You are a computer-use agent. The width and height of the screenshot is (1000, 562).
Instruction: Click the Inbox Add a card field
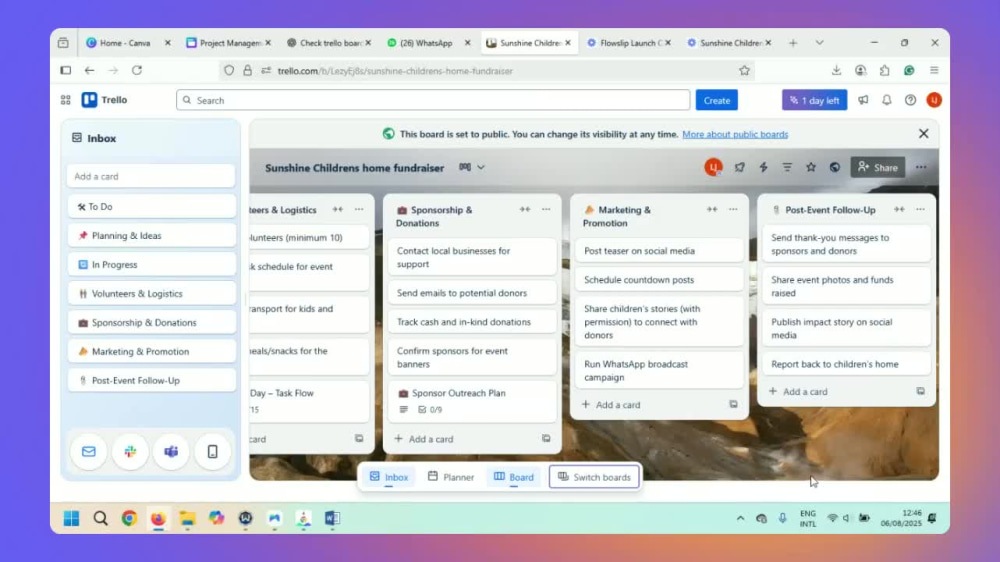[x=151, y=176]
